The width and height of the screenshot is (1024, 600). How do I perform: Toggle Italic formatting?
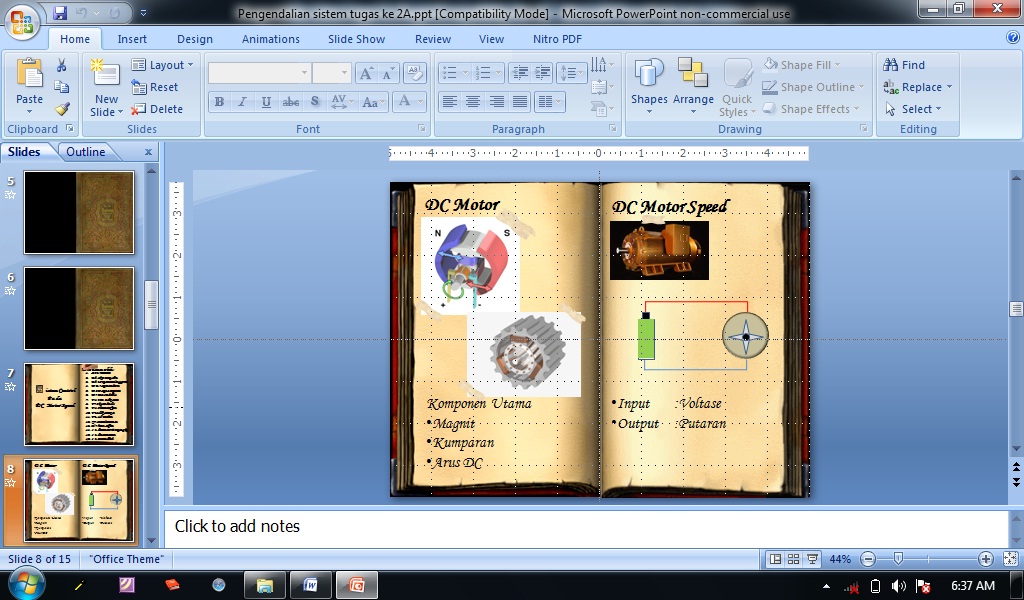click(242, 101)
